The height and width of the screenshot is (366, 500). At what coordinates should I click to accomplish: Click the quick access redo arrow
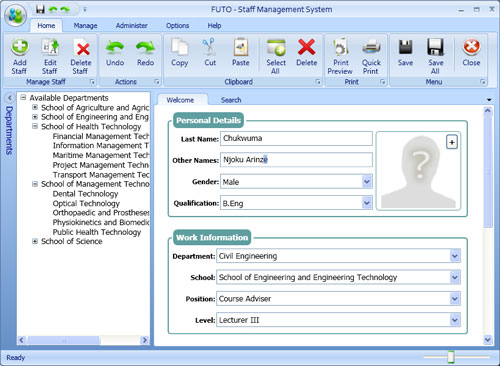click(65, 9)
